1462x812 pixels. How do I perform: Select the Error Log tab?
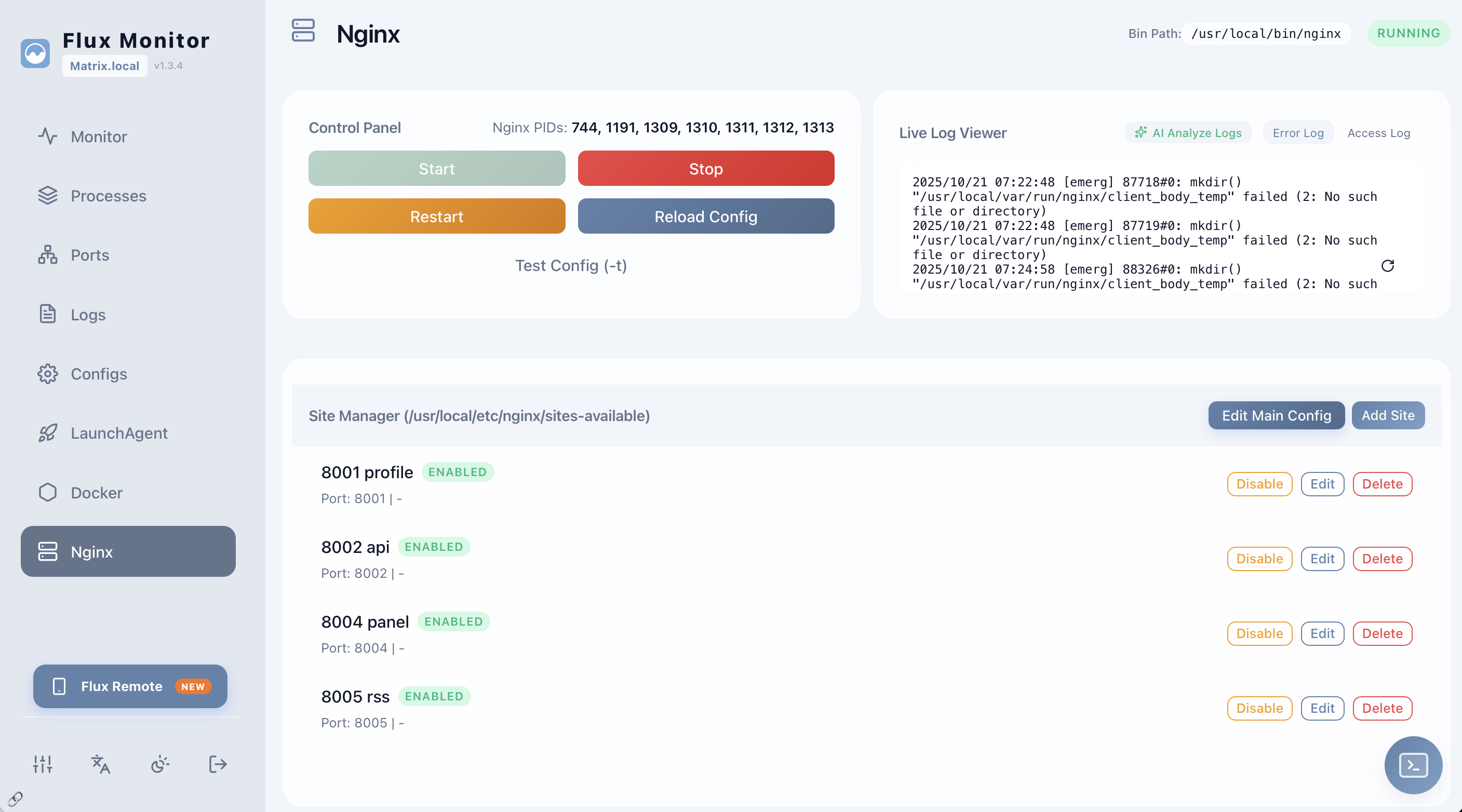(1297, 133)
